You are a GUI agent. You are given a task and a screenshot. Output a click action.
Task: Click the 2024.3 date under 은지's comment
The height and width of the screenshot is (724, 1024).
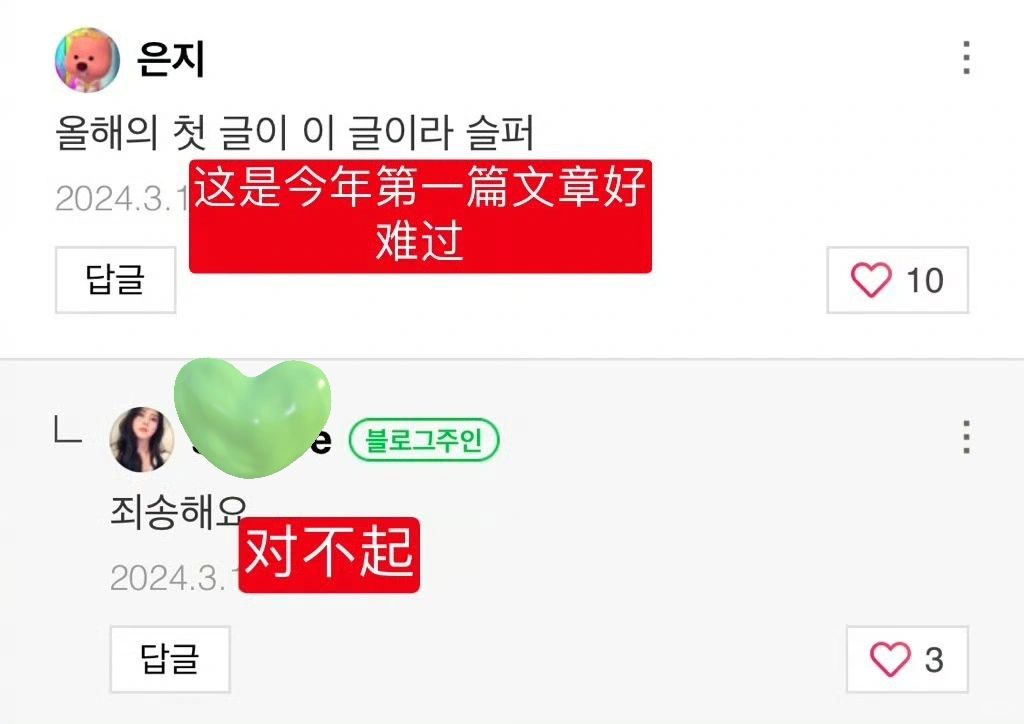(122, 198)
